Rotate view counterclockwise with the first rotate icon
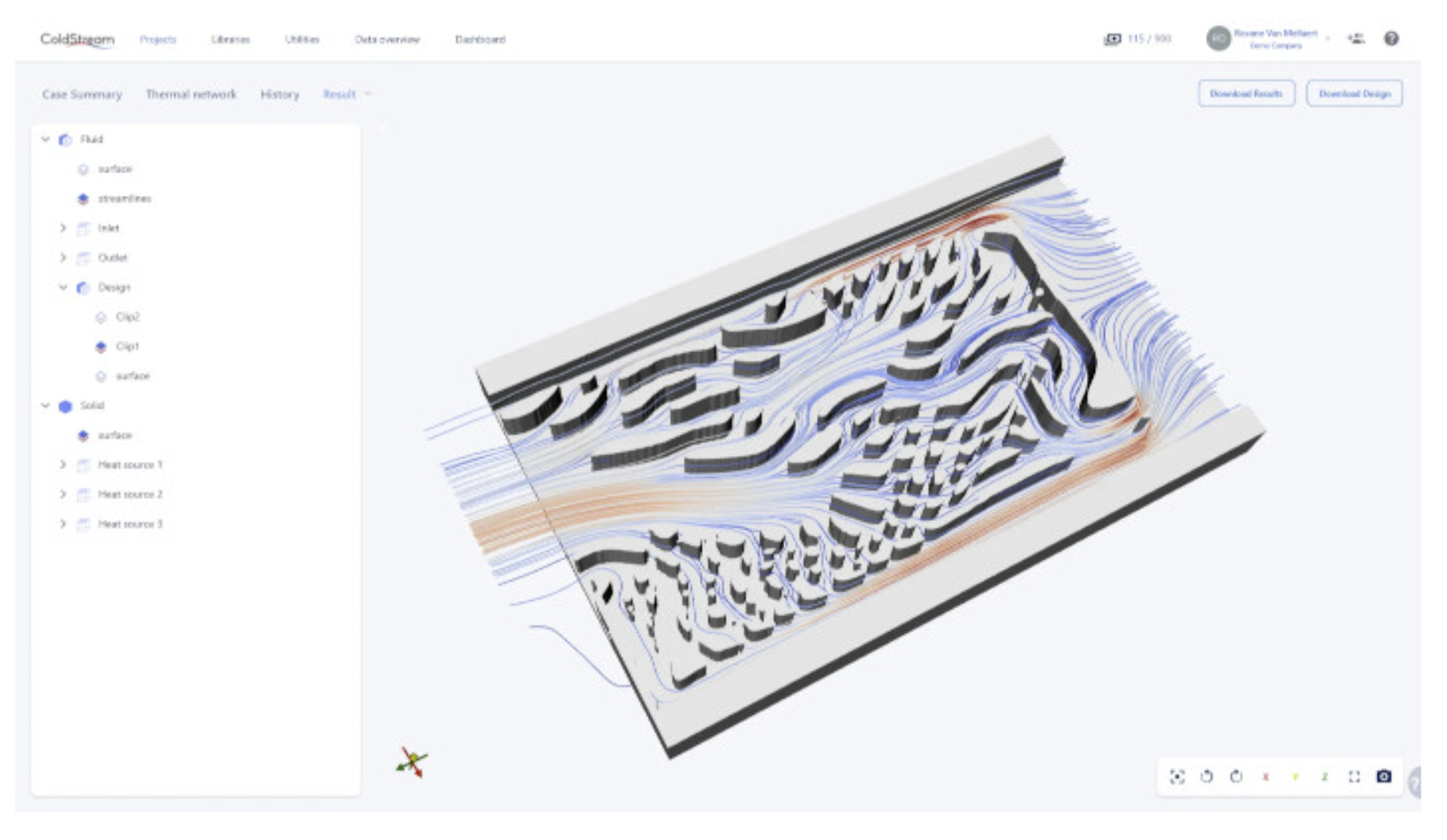1447x840 pixels. 1207,776
